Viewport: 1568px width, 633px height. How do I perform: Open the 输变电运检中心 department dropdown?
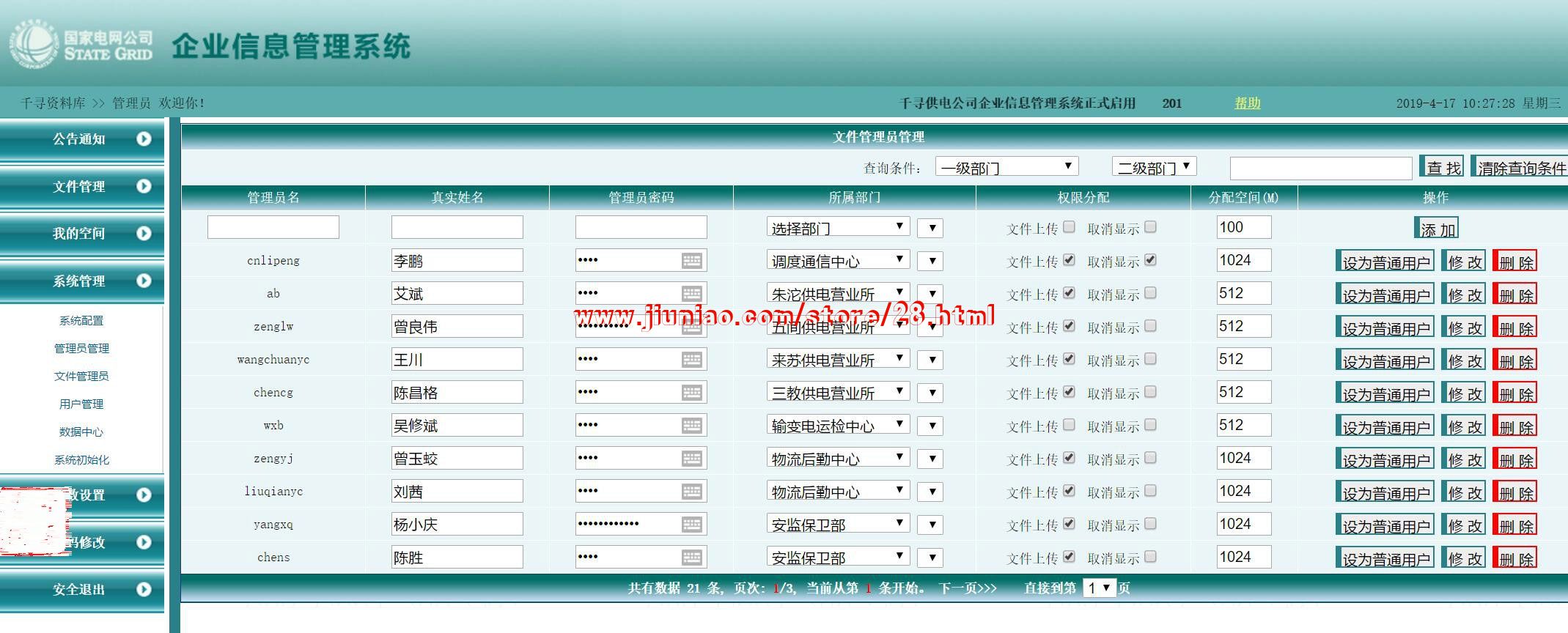(839, 425)
